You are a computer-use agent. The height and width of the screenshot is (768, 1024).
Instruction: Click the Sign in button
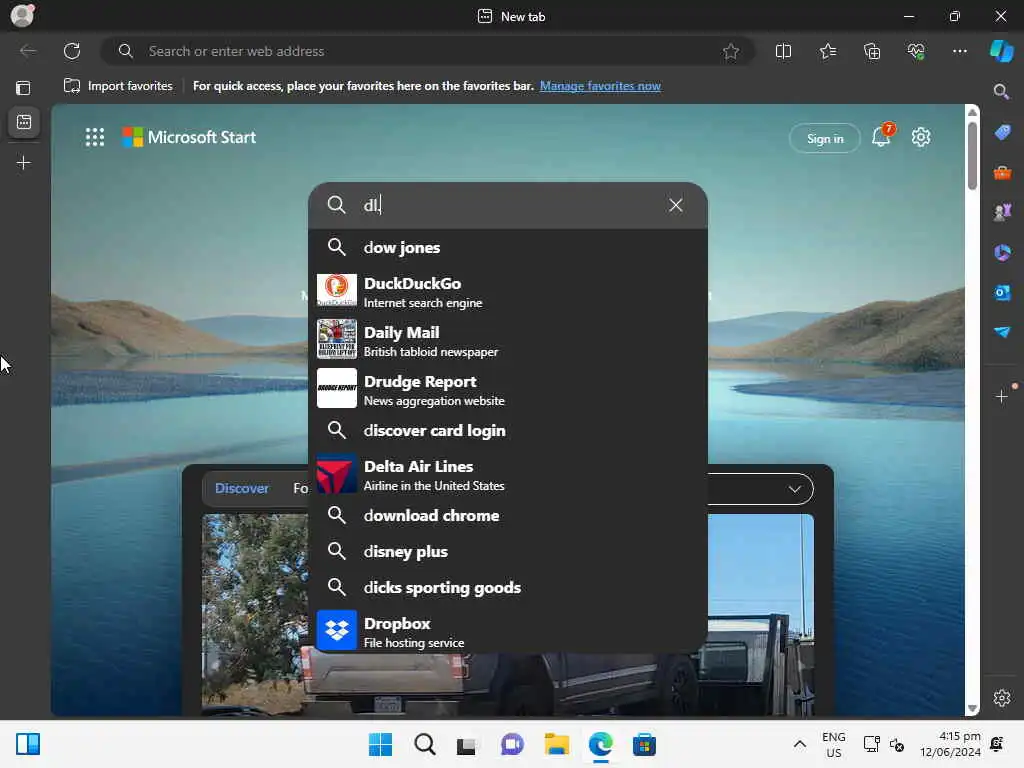coord(825,138)
